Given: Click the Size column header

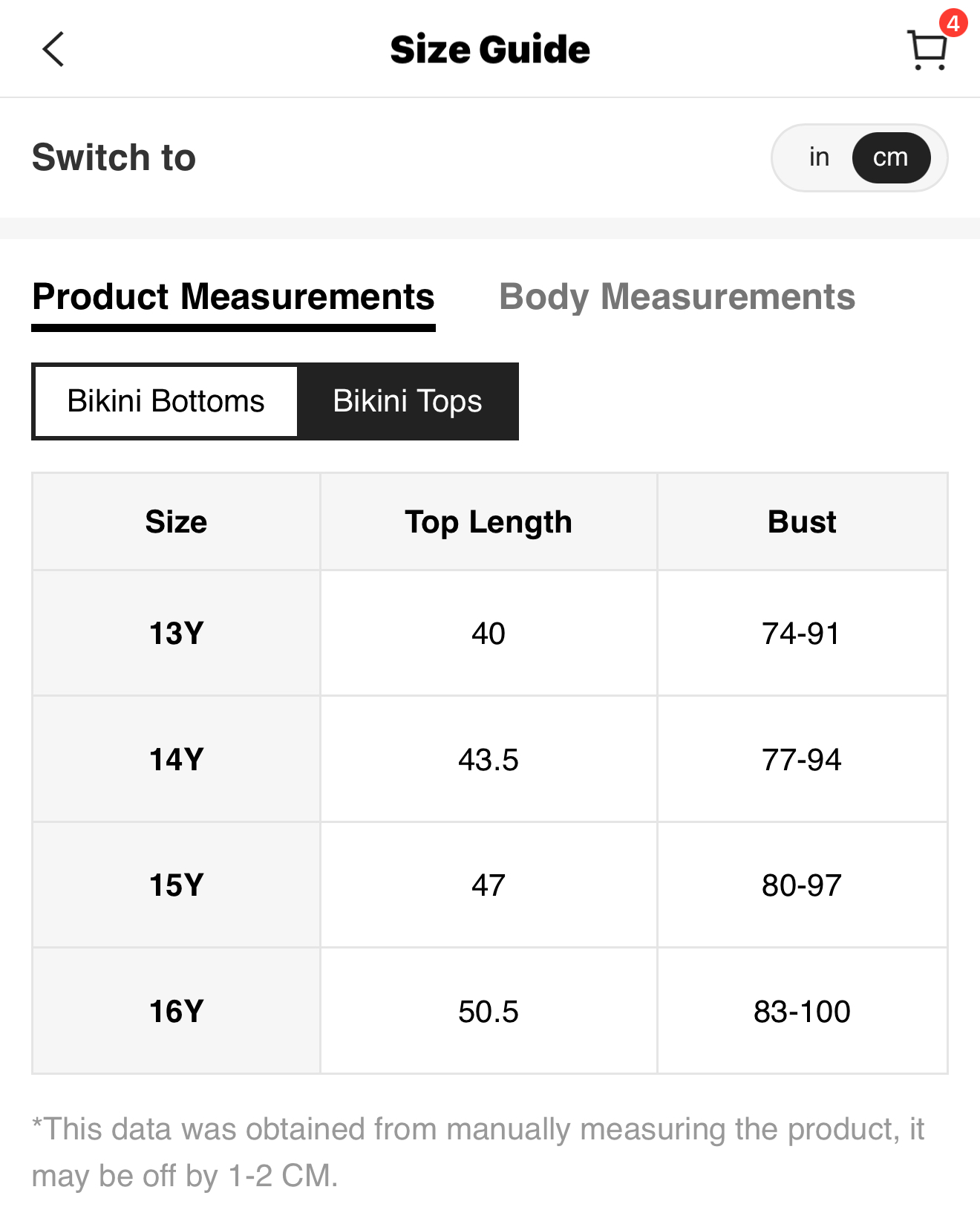Looking at the screenshot, I should 176,521.
